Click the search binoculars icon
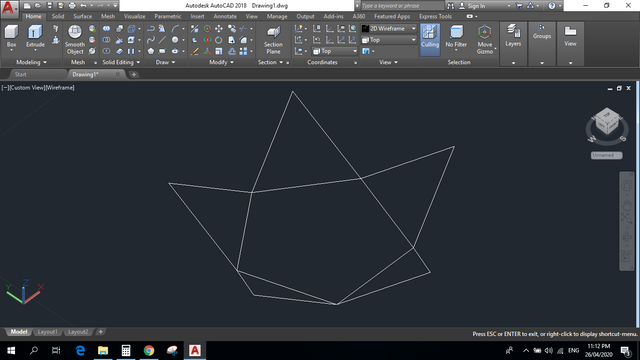 pyautogui.click(x=450, y=6)
